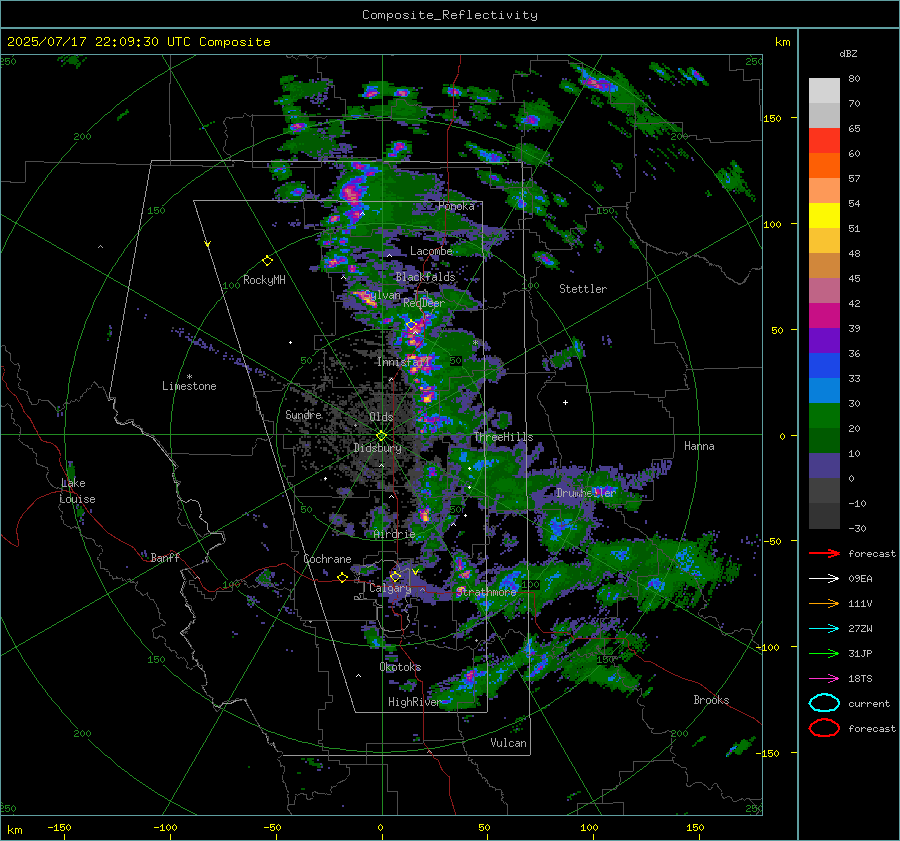Viewport: 900px width, 841px height.
Task: Click the Sundre label
Action: (x=303, y=414)
